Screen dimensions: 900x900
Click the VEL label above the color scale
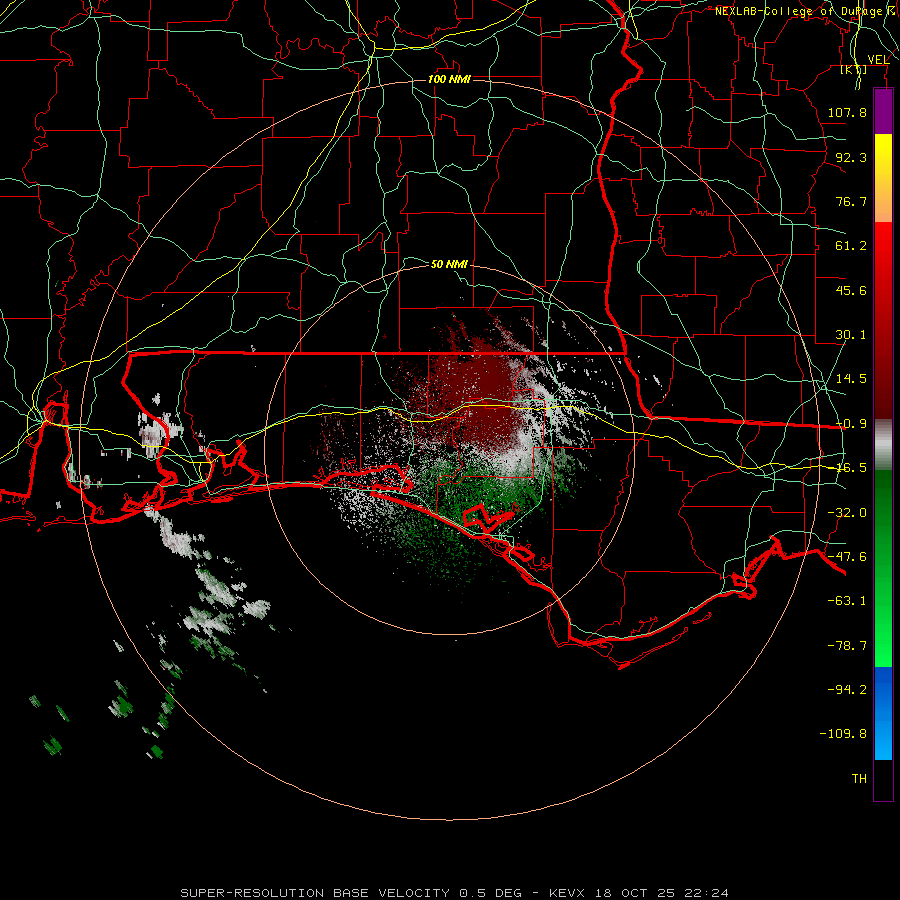click(x=878, y=60)
